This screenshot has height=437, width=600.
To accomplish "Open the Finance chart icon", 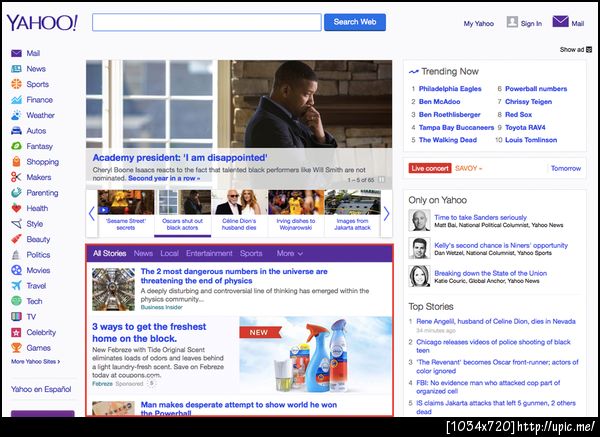I will (x=16, y=100).
